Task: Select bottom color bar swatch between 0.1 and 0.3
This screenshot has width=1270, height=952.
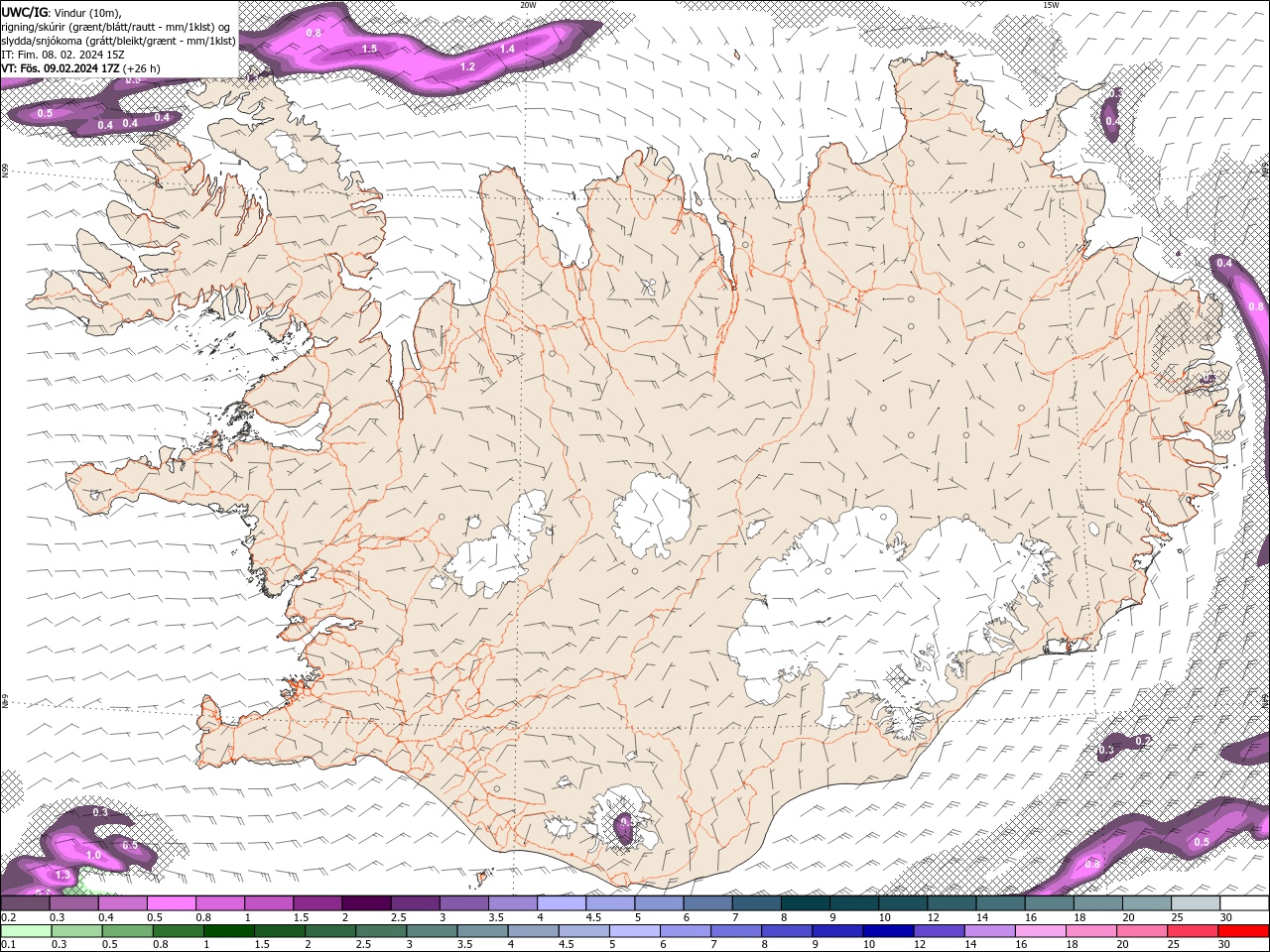Action: point(26,931)
